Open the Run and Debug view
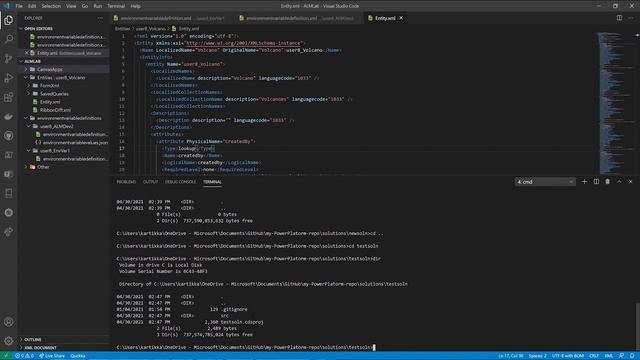Screen dimensions: 640x360 tap(9, 78)
